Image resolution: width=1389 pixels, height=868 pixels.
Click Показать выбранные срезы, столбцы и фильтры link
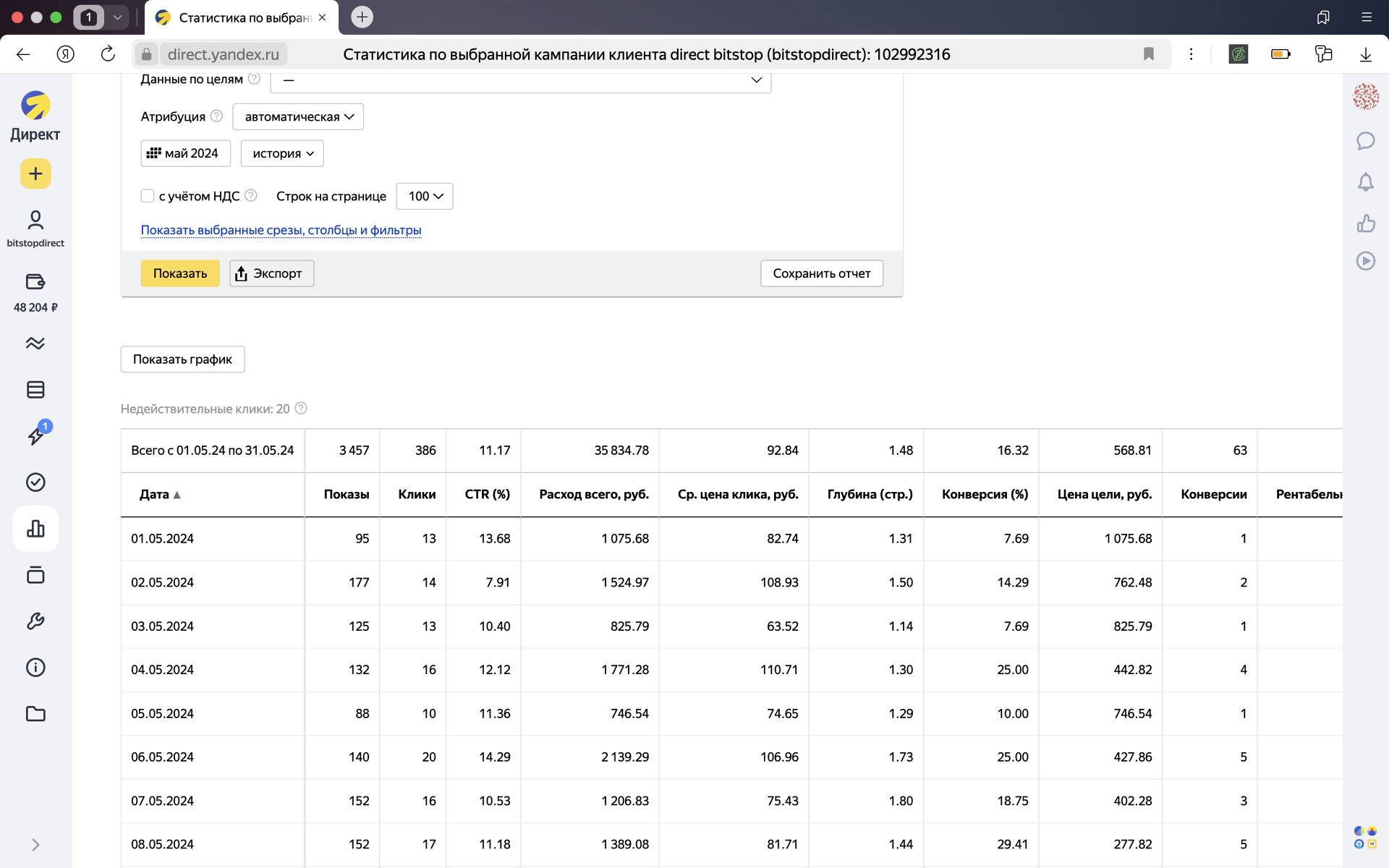(281, 230)
